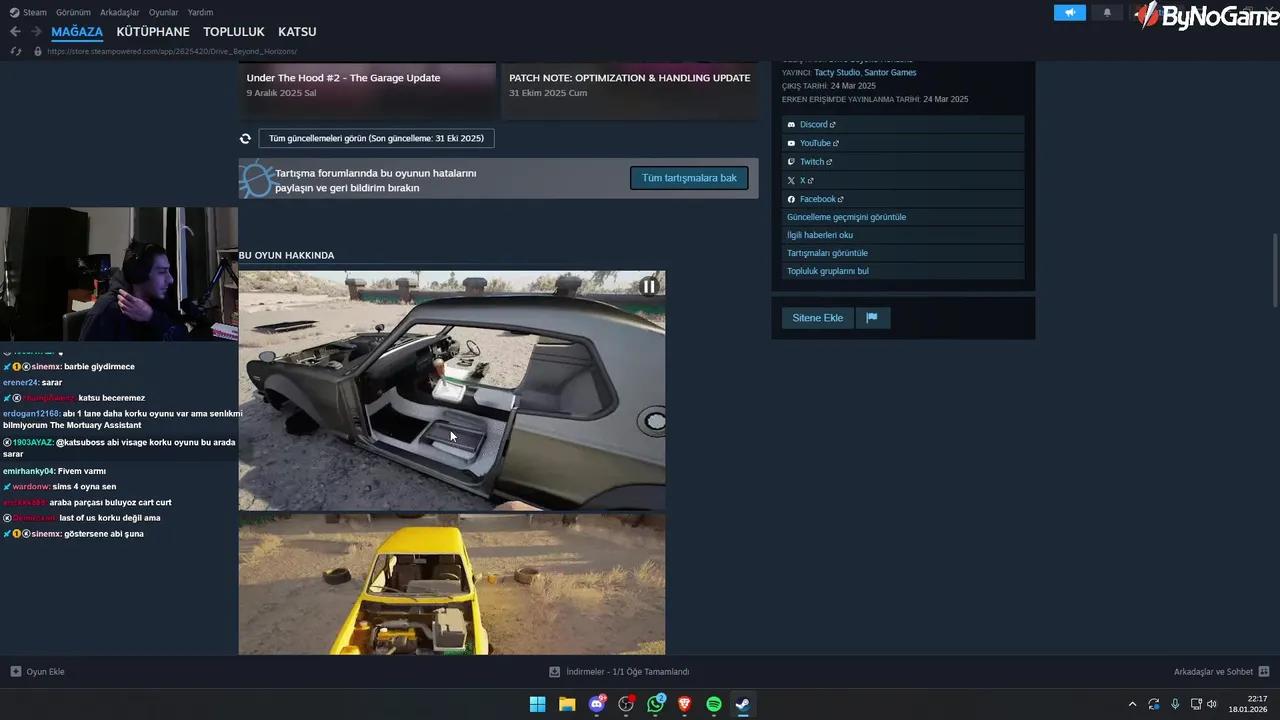1280x720 pixels.
Task: Click the Discord logo icon
Action: [x=791, y=125]
